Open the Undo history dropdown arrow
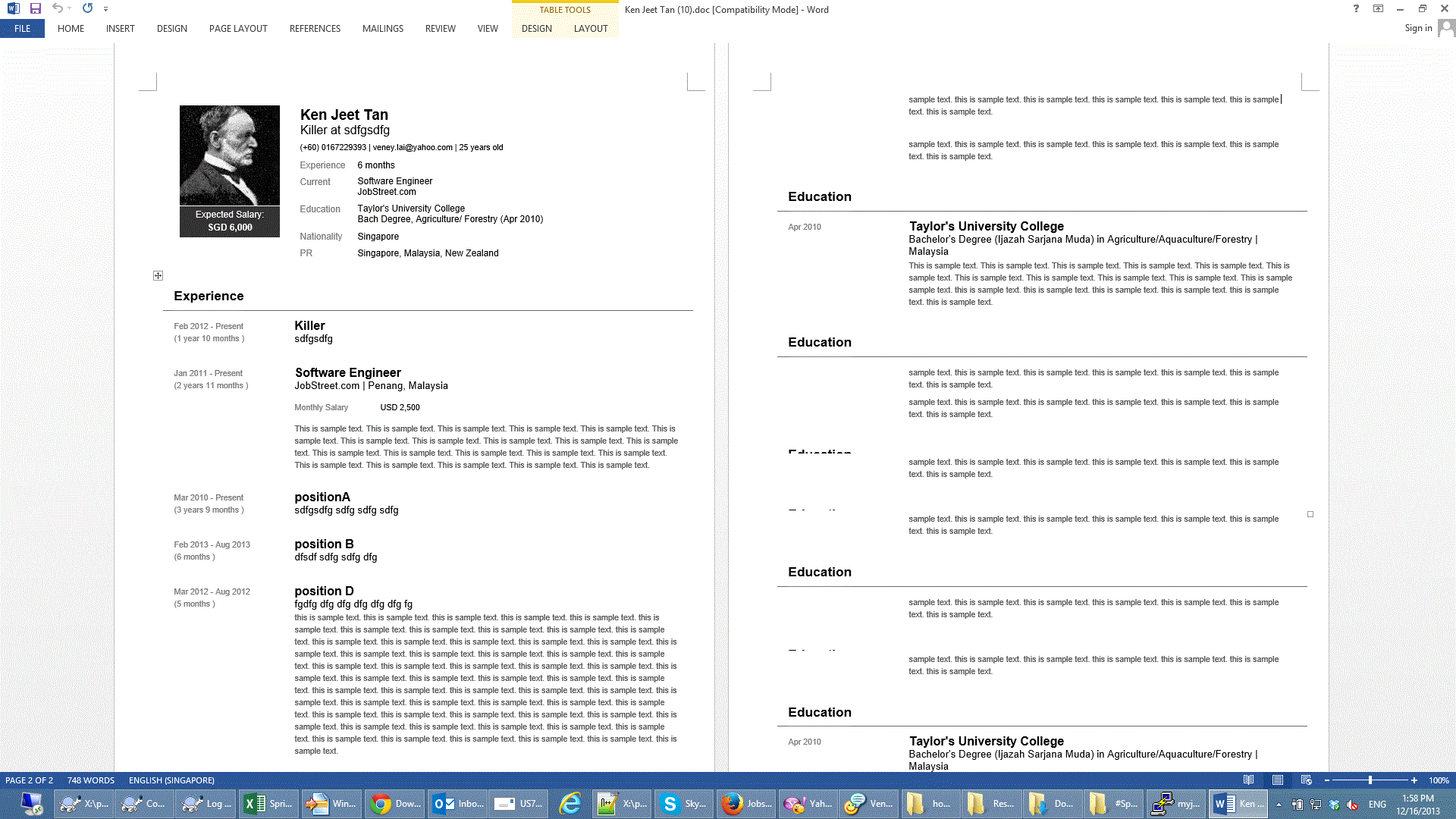Image resolution: width=1456 pixels, height=819 pixels. pyautogui.click(x=70, y=8)
